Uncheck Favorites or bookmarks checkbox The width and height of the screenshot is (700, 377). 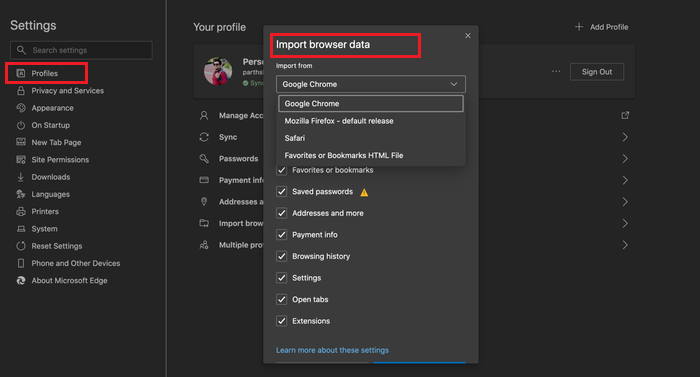pos(281,170)
